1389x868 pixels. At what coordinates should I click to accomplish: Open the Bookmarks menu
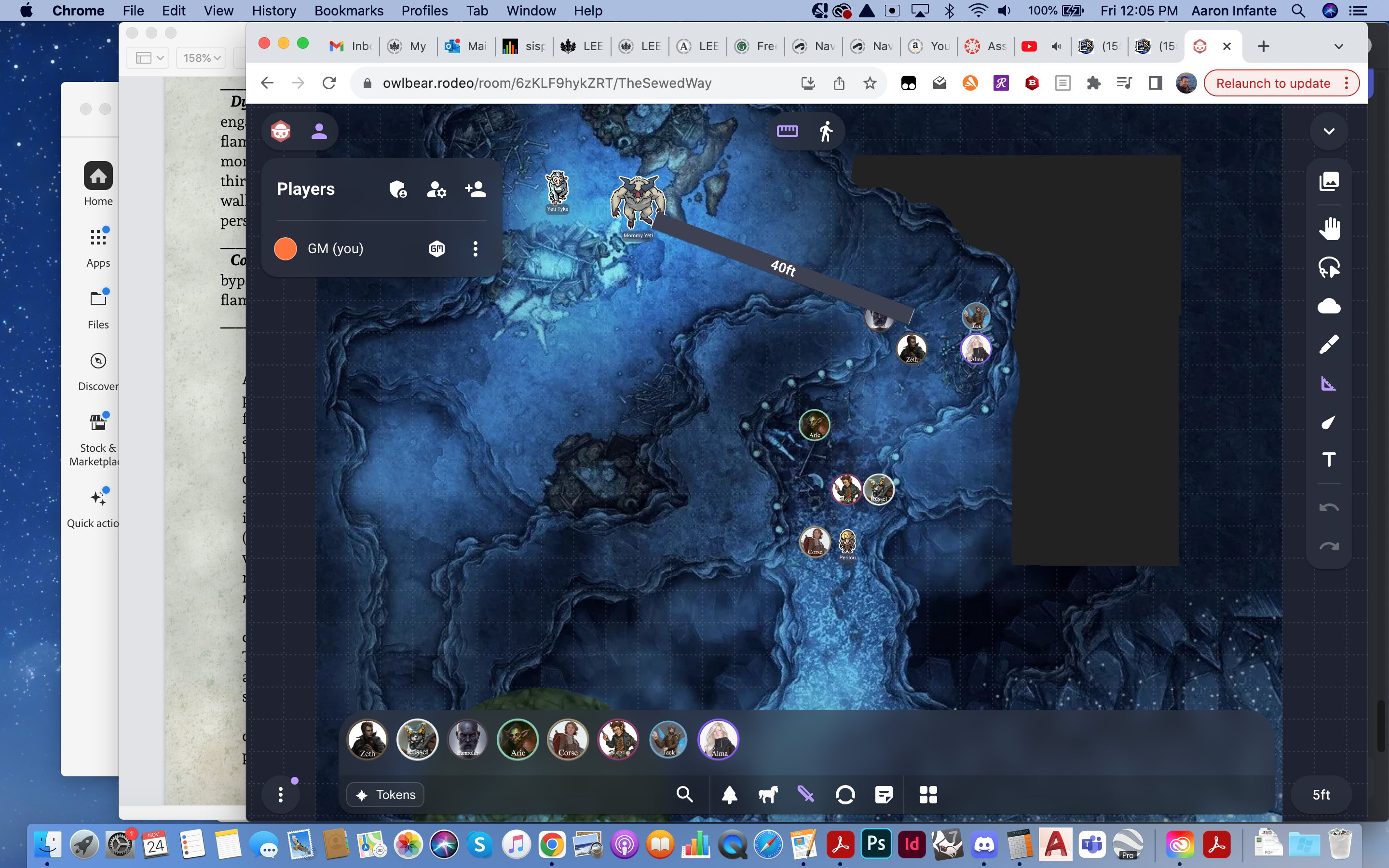(x=348, y=11)
